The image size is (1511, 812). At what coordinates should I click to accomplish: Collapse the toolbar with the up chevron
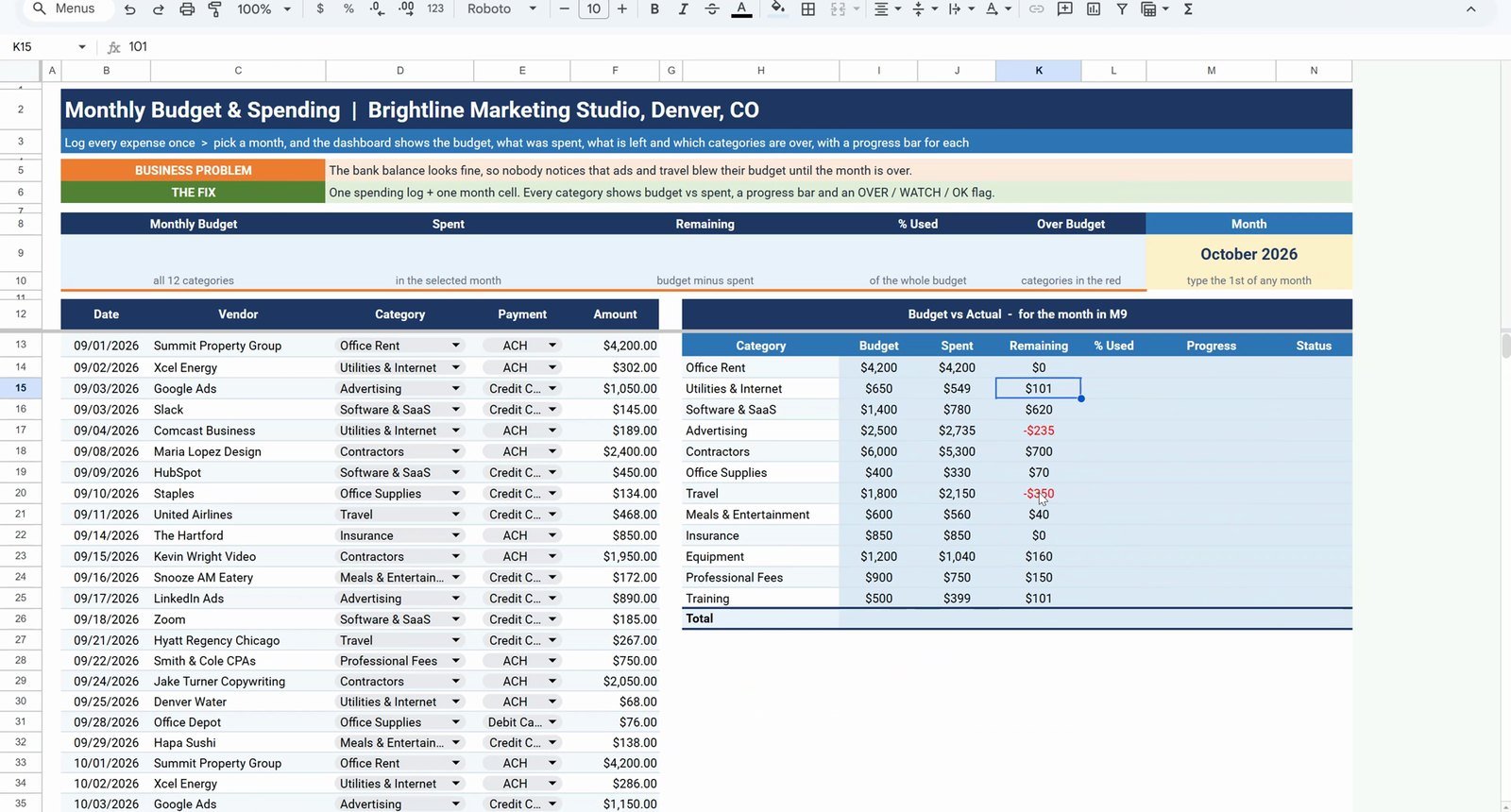(x=1470, y=9)
